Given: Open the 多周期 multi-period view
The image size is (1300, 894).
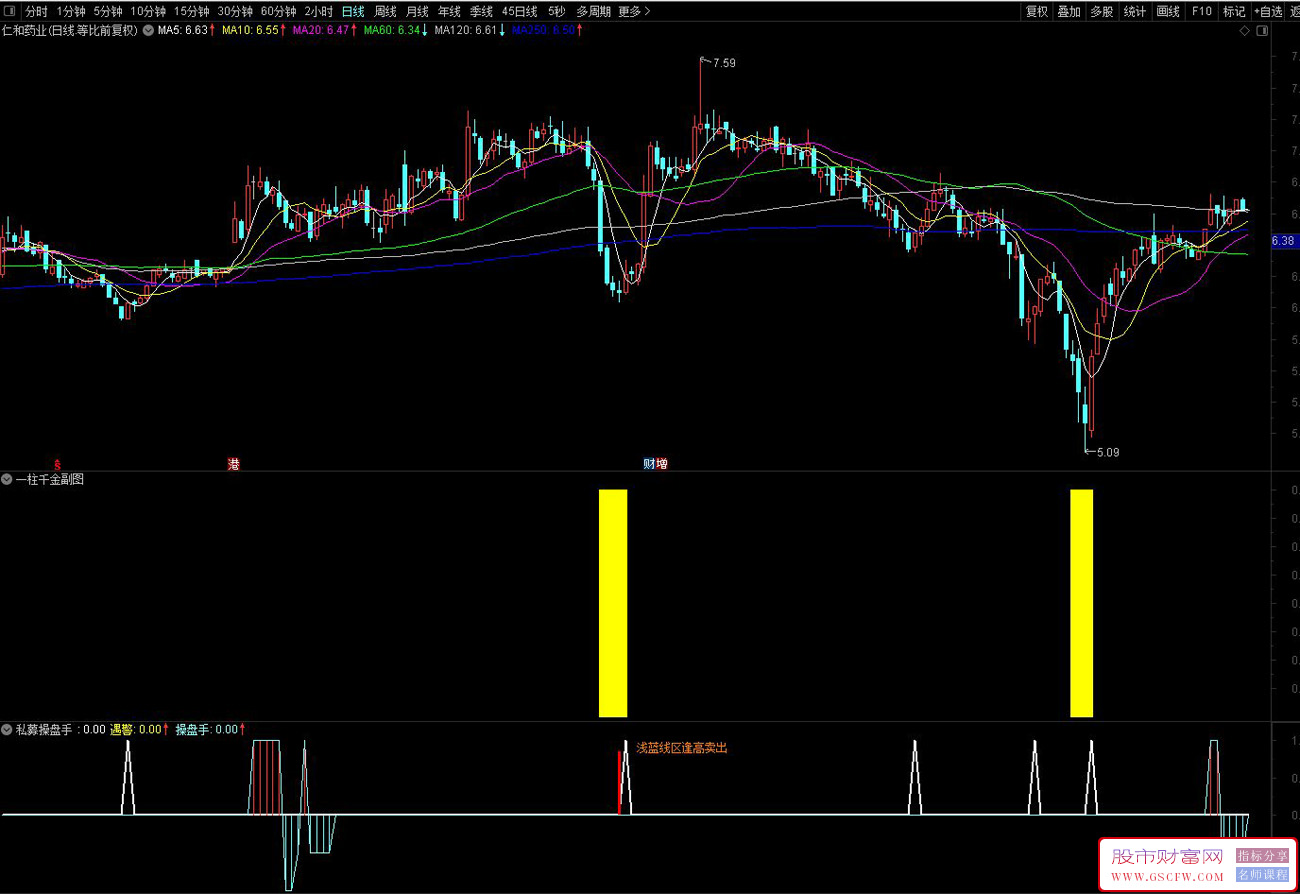Looking at the screenshot, I should (593, 12).
